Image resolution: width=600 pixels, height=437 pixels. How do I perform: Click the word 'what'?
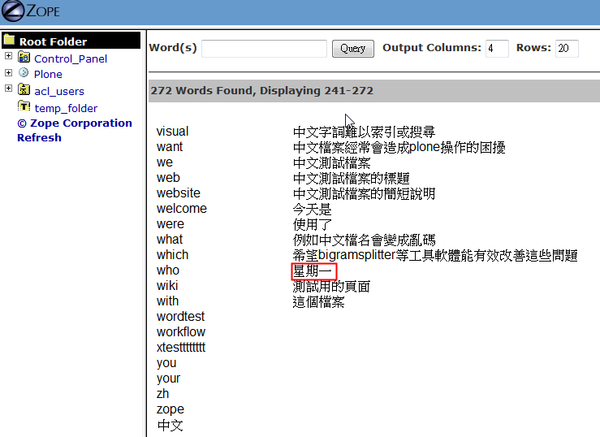point(170,239)
